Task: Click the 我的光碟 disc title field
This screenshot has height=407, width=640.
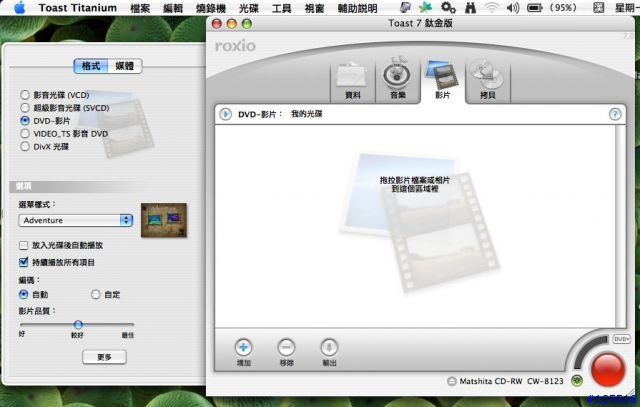Action: click(x=307, y=114)
